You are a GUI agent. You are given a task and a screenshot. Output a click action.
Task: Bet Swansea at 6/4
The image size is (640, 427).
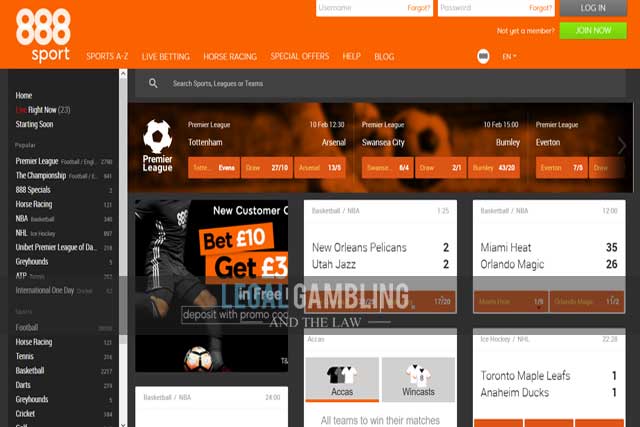click(388, 168)
